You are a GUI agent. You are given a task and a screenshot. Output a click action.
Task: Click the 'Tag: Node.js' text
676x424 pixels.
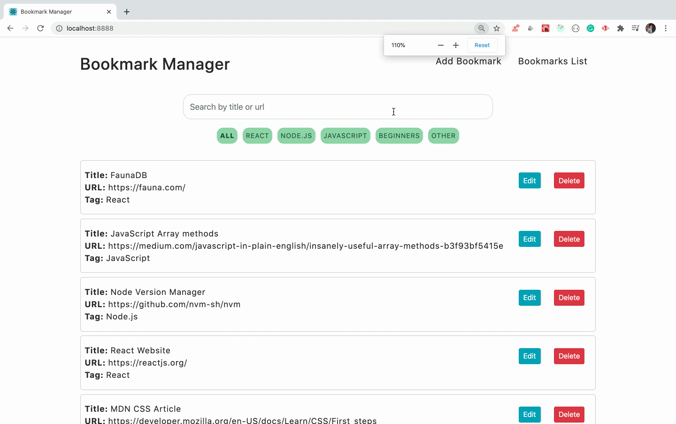tap(111, 317)
